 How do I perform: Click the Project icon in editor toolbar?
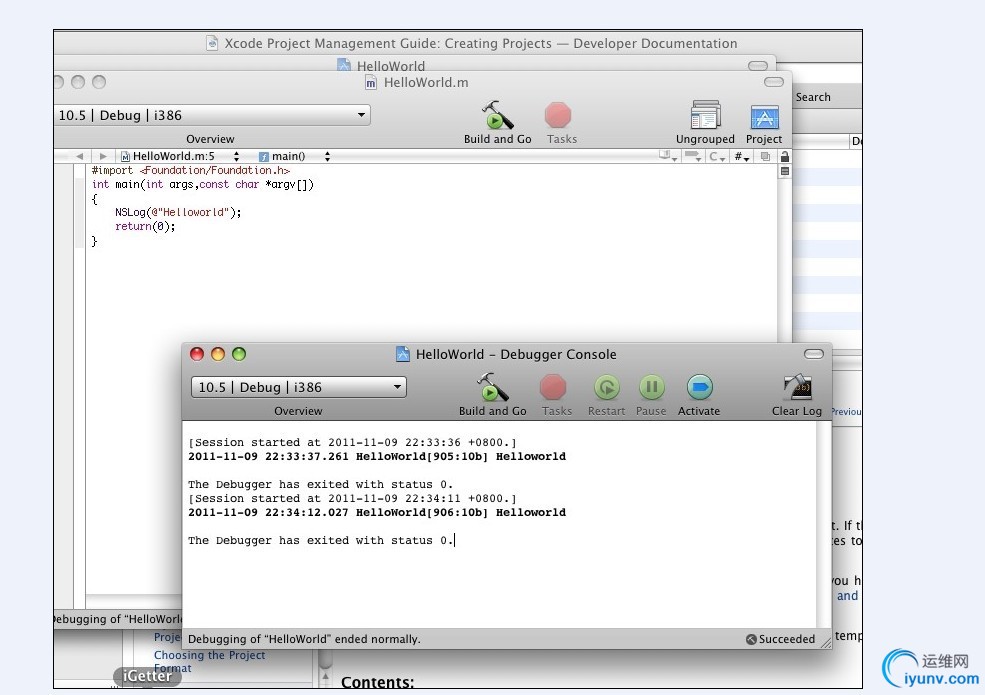coord(765,117)
